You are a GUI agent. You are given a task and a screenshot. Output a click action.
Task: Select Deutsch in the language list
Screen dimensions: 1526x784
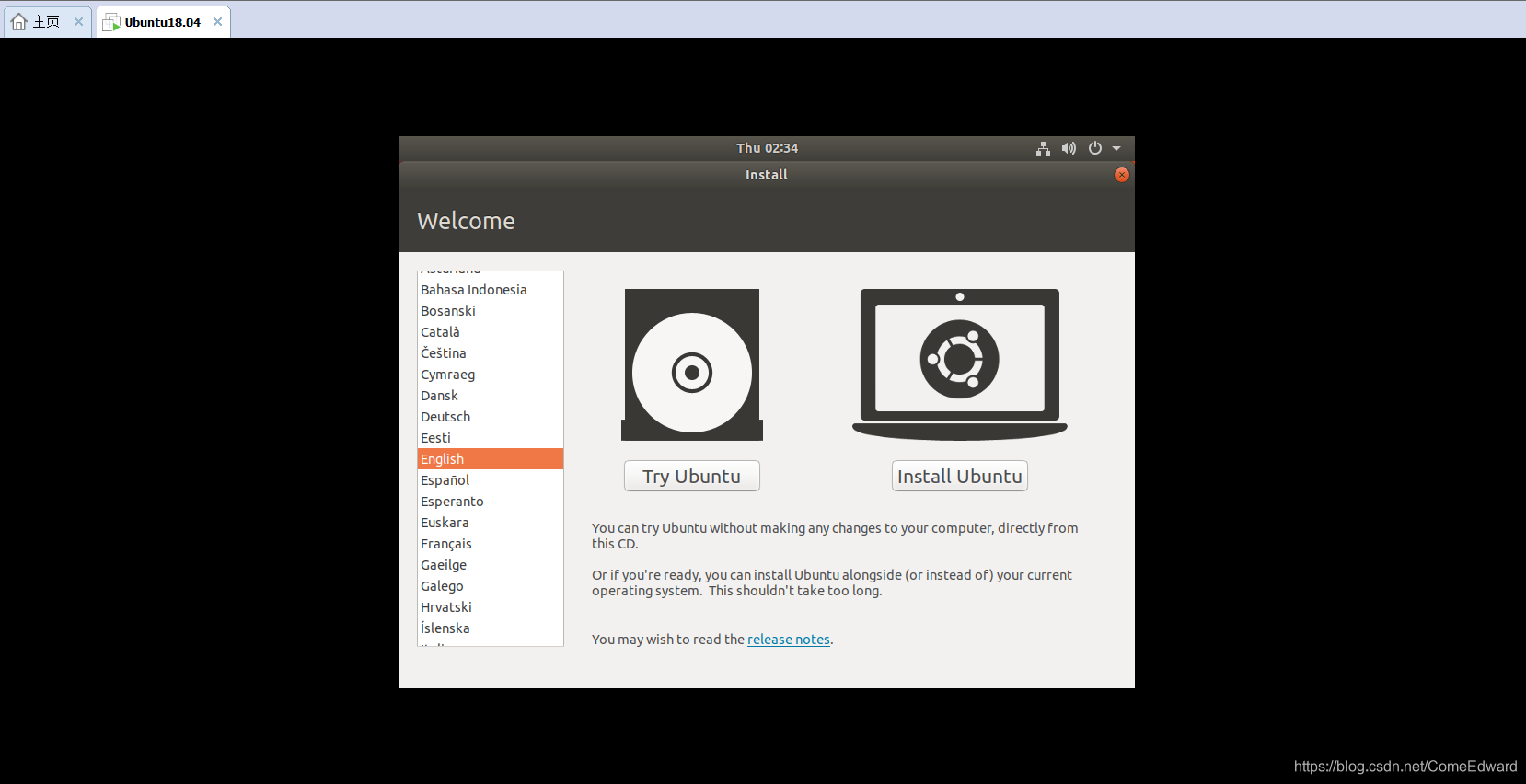pos(491,417)
